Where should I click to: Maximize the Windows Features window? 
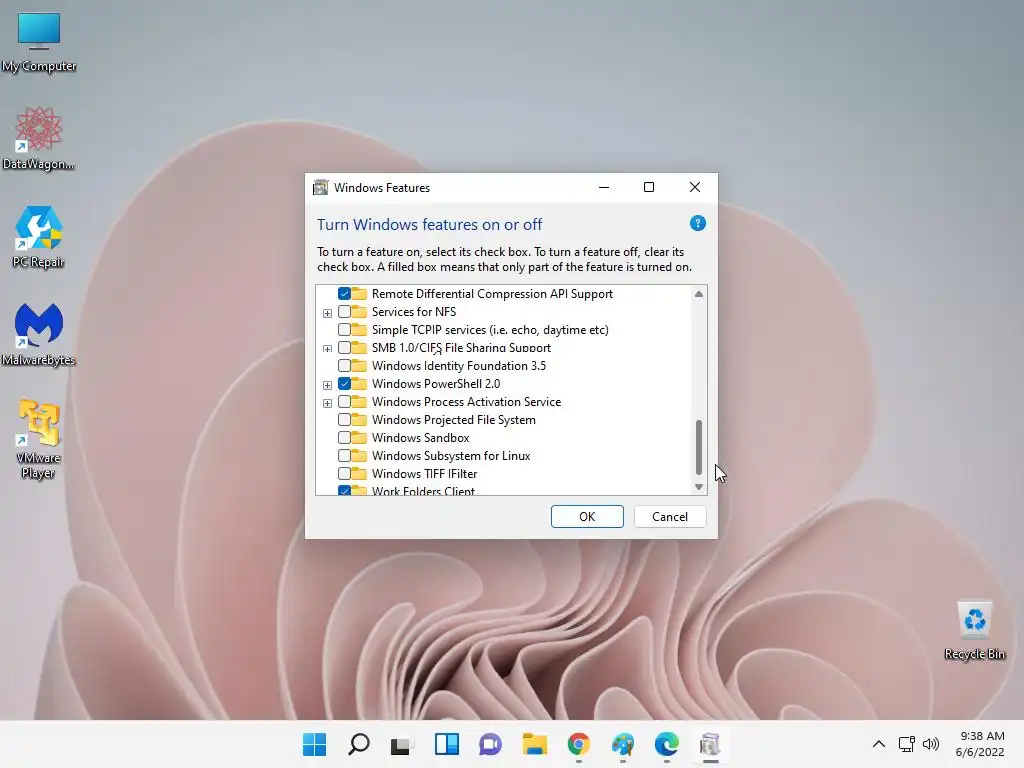[x=648, y=187]
